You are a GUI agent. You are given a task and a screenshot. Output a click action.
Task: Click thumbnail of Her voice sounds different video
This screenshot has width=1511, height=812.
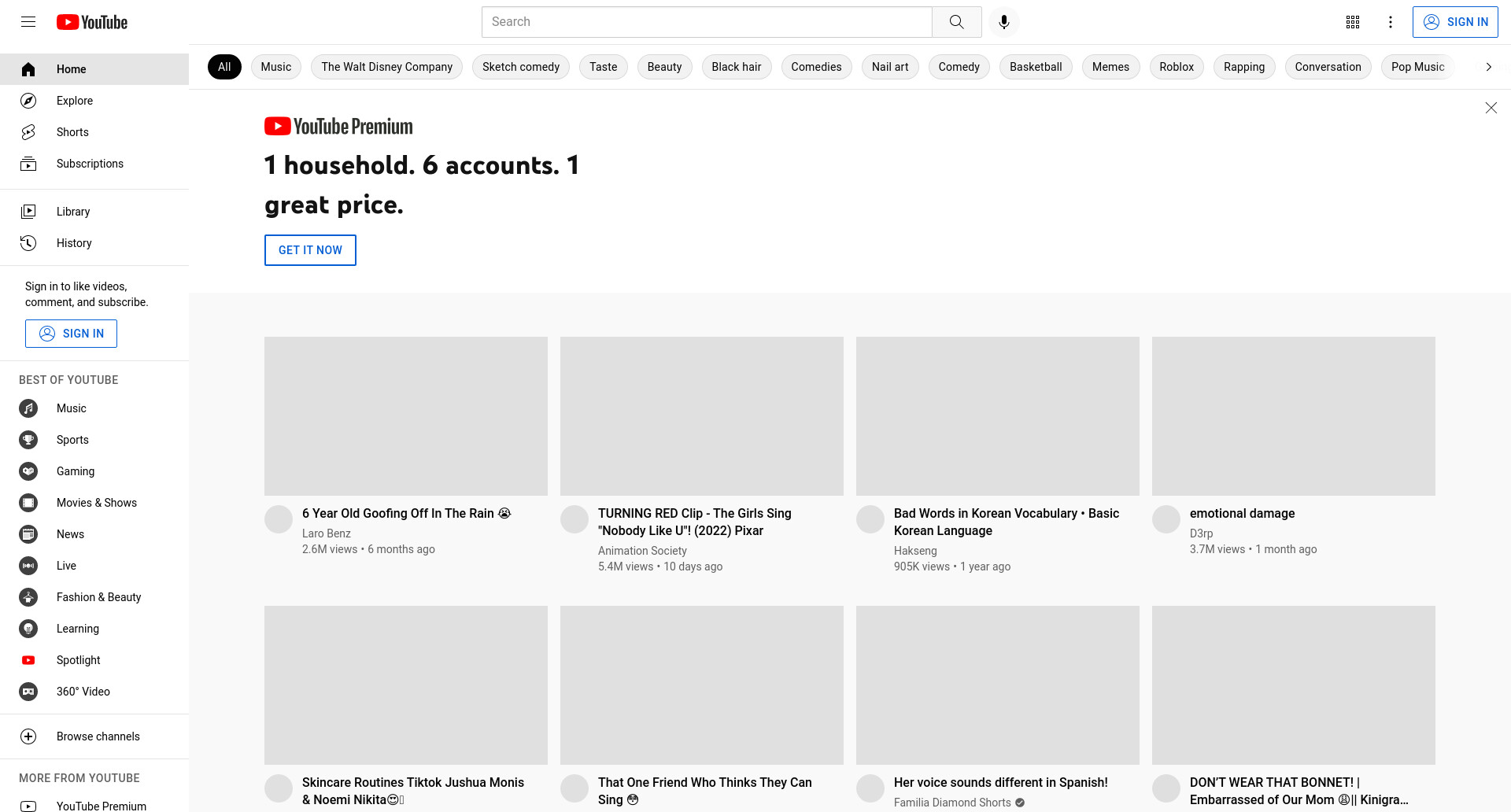998,685
